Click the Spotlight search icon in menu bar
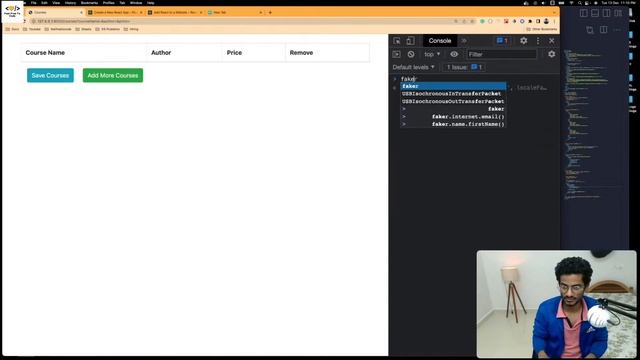The height and width of the screenshot is (360, 640). [x=580, y=3]
